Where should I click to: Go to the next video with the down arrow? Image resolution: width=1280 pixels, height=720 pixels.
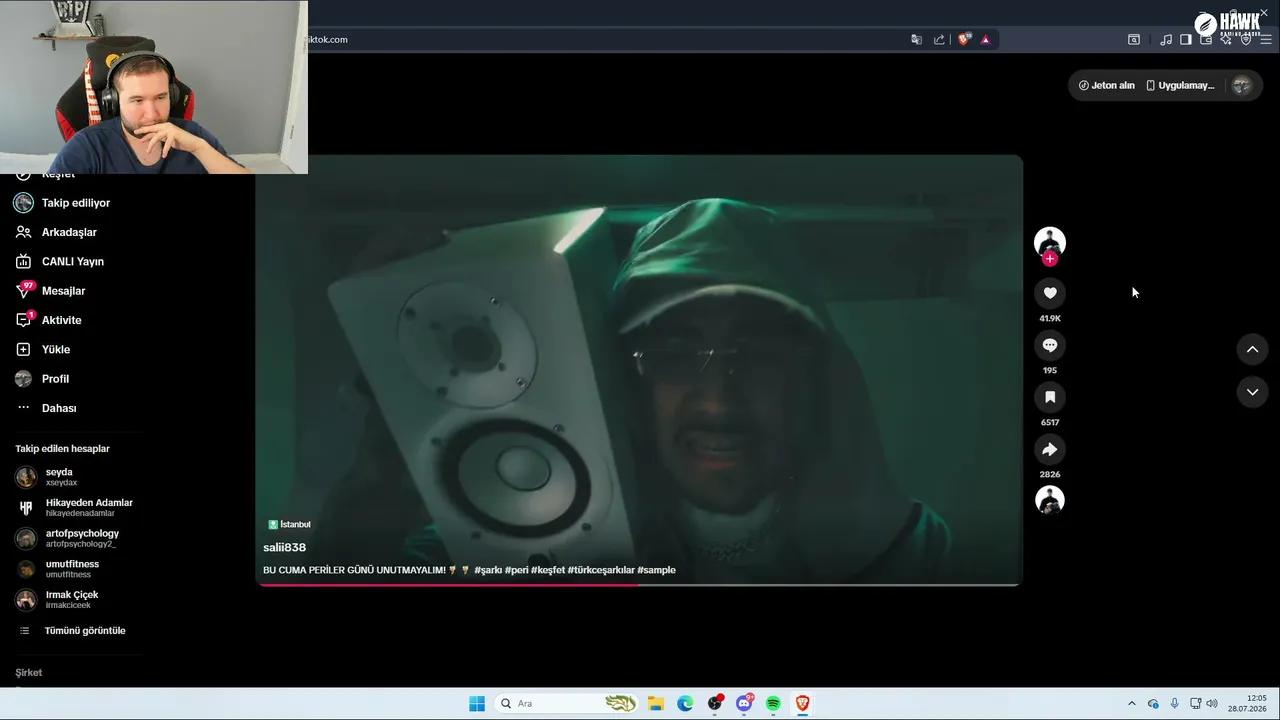tap(1252, 392)
